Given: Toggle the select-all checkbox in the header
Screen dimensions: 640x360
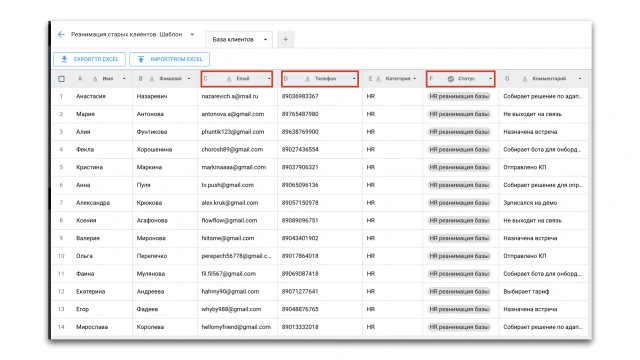Looking at the screenshot, I should (62, 79).
